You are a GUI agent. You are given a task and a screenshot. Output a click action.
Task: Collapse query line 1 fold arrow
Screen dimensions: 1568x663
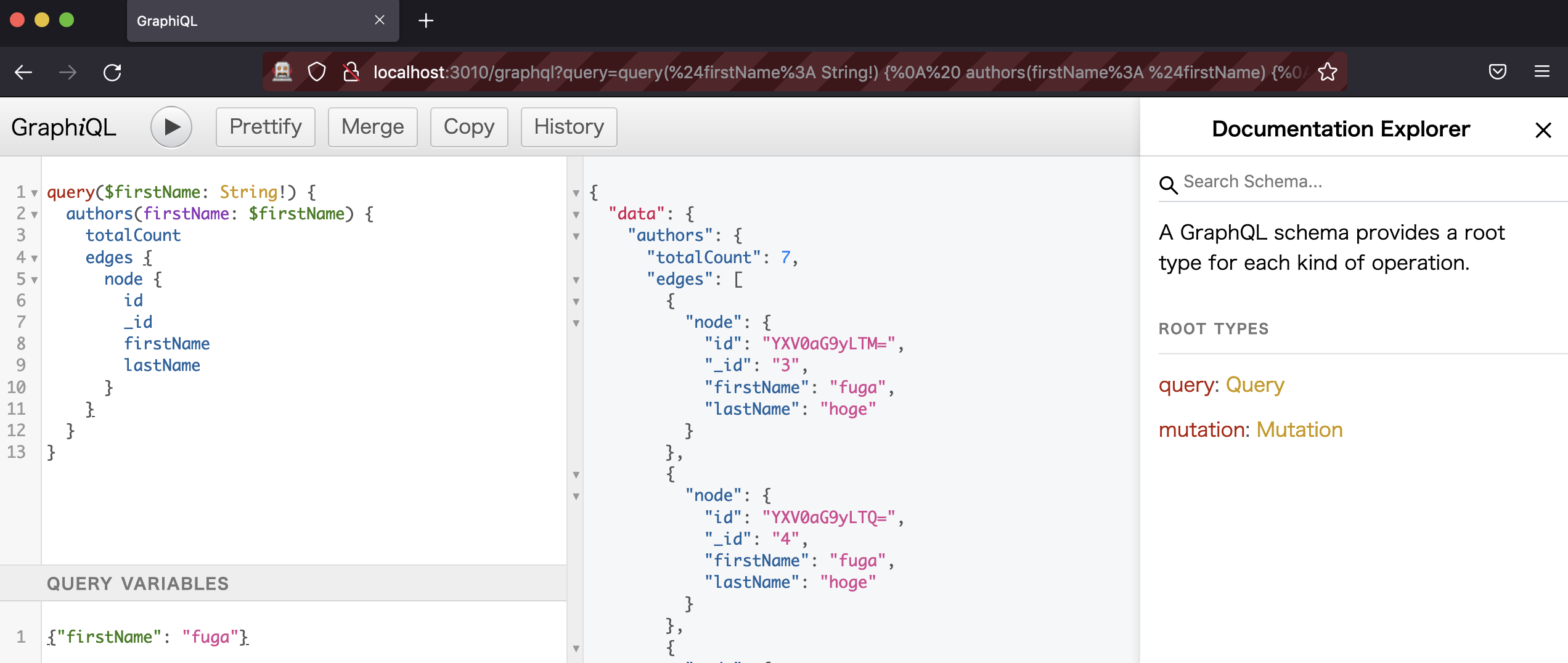coord(35,193)
